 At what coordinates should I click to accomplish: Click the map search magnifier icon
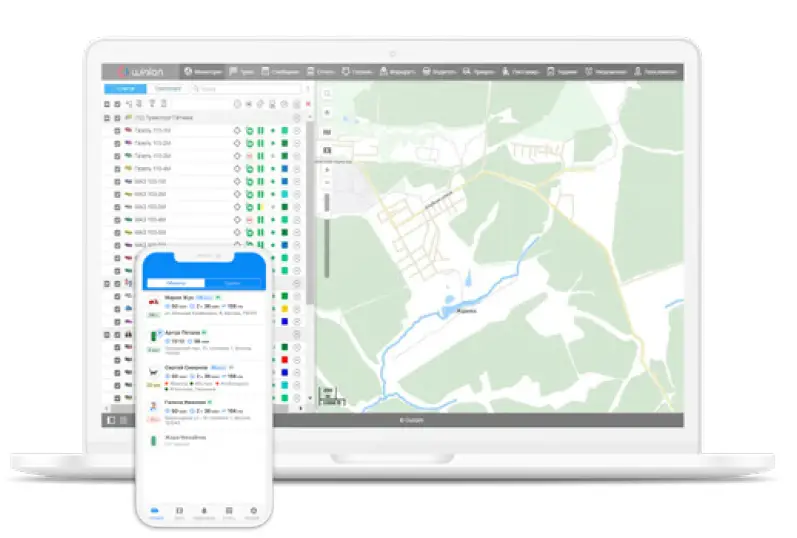click(326, 93)
